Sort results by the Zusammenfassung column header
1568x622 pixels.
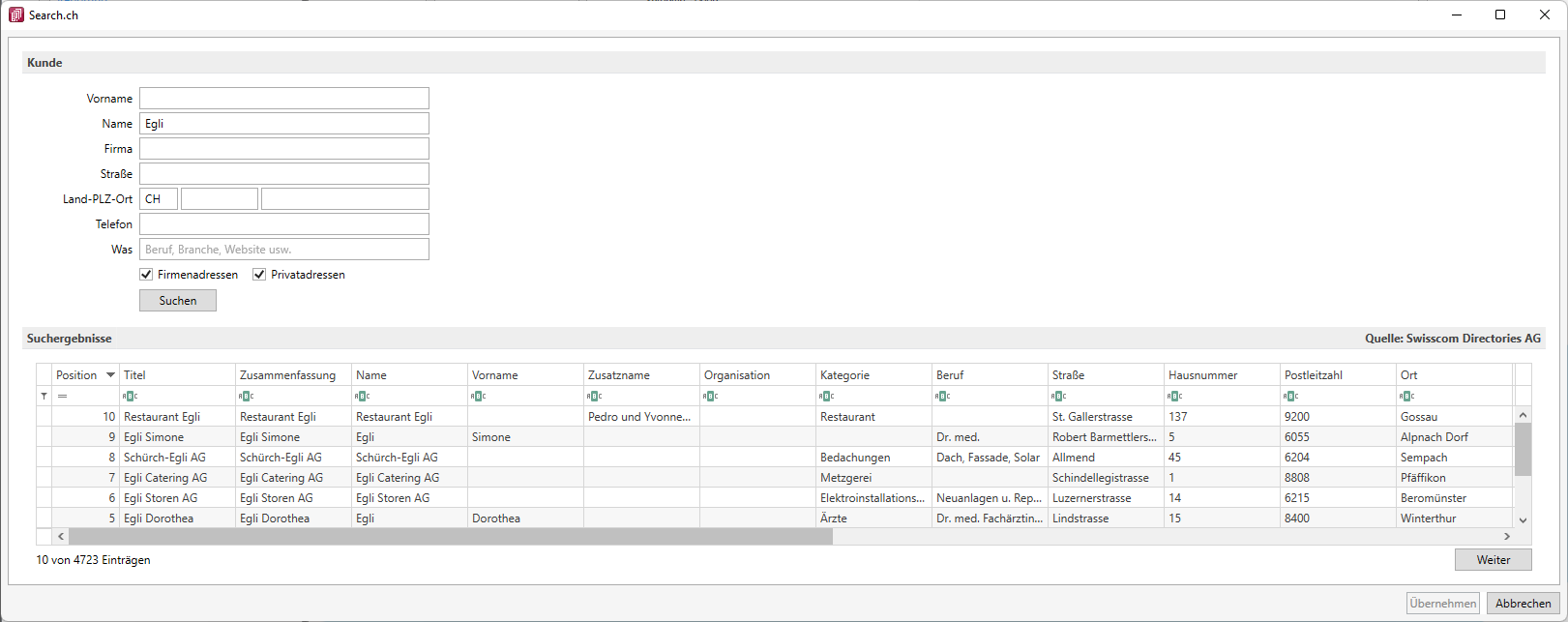click(x=294, y=375)
